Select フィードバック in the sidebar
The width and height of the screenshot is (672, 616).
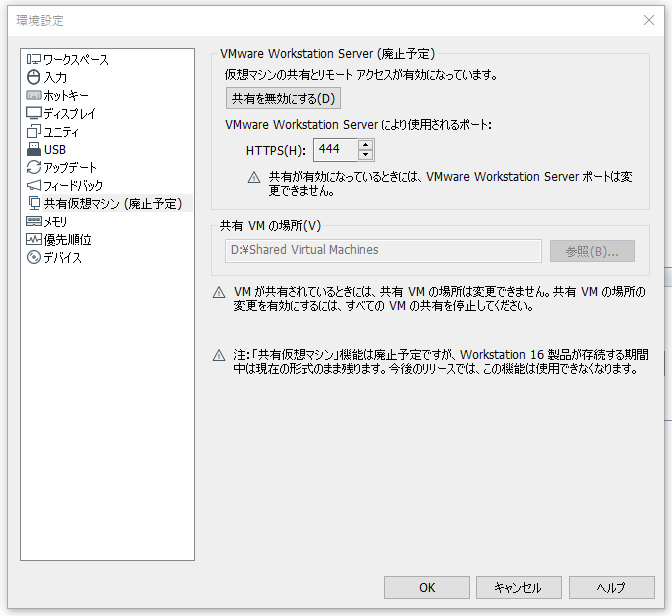(x=73, y=185)
